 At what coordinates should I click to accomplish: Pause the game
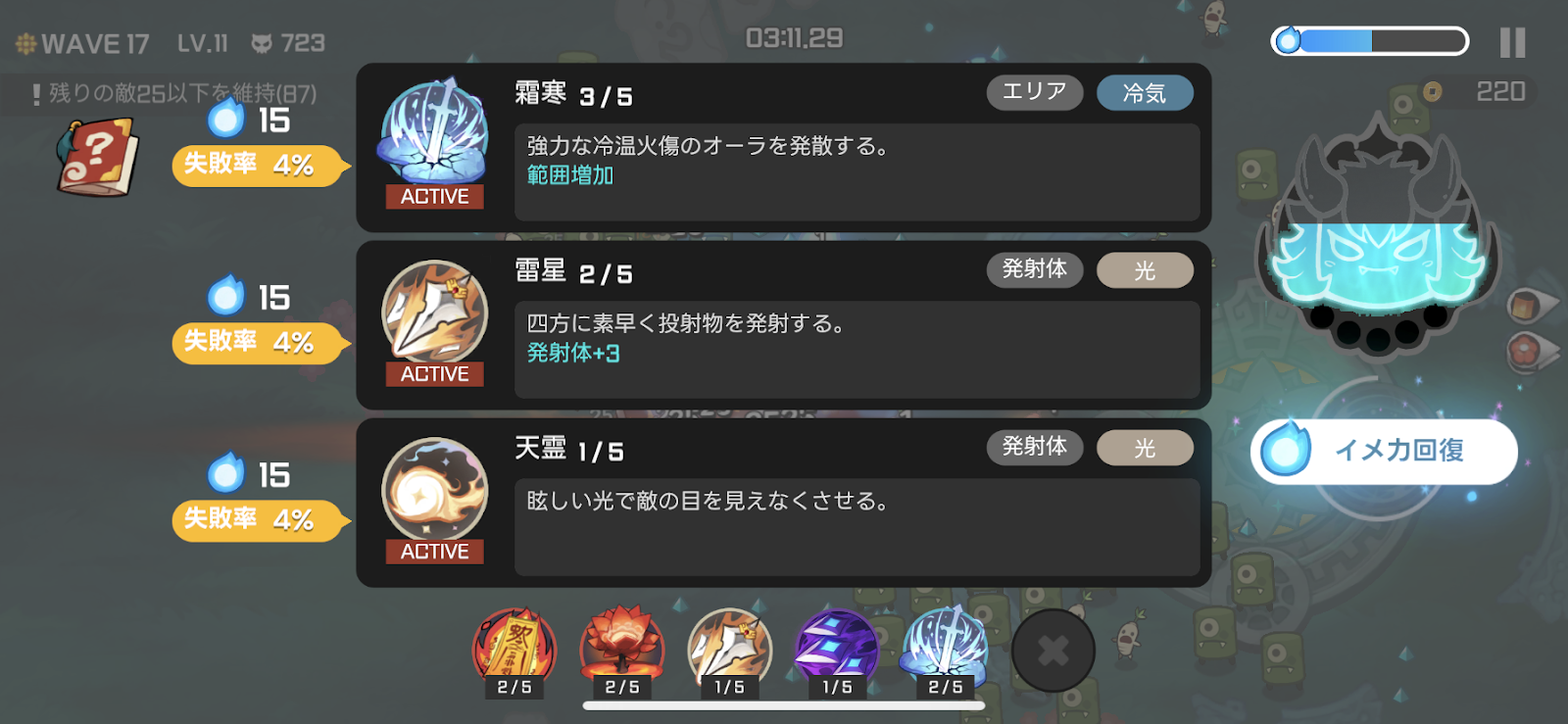coord(1512,42)
